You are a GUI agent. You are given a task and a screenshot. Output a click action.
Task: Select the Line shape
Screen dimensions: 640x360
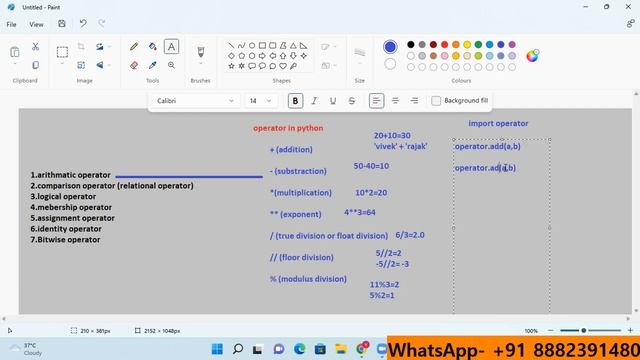[x=231, y=45]
